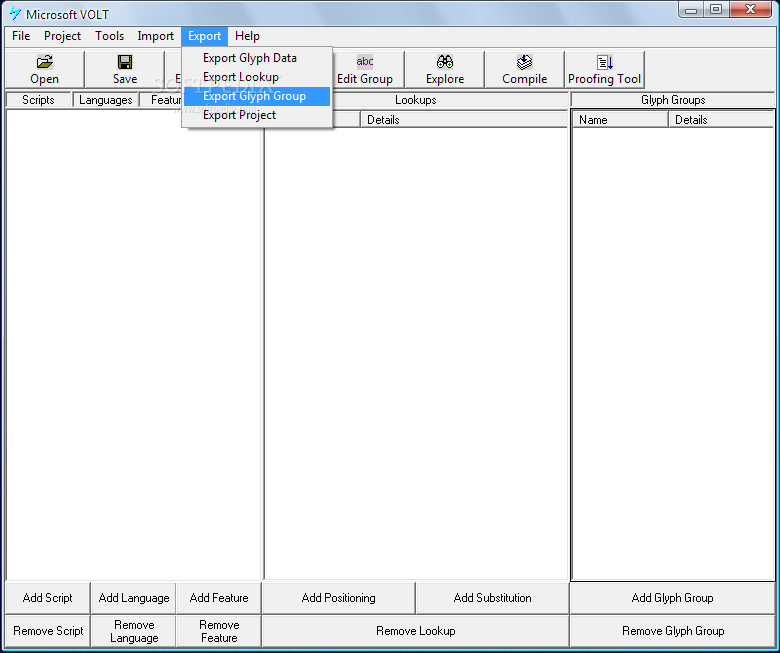This screenshot has width=780, height=653.
Task: Open the Import menu
Action: (x=155, y=36)
